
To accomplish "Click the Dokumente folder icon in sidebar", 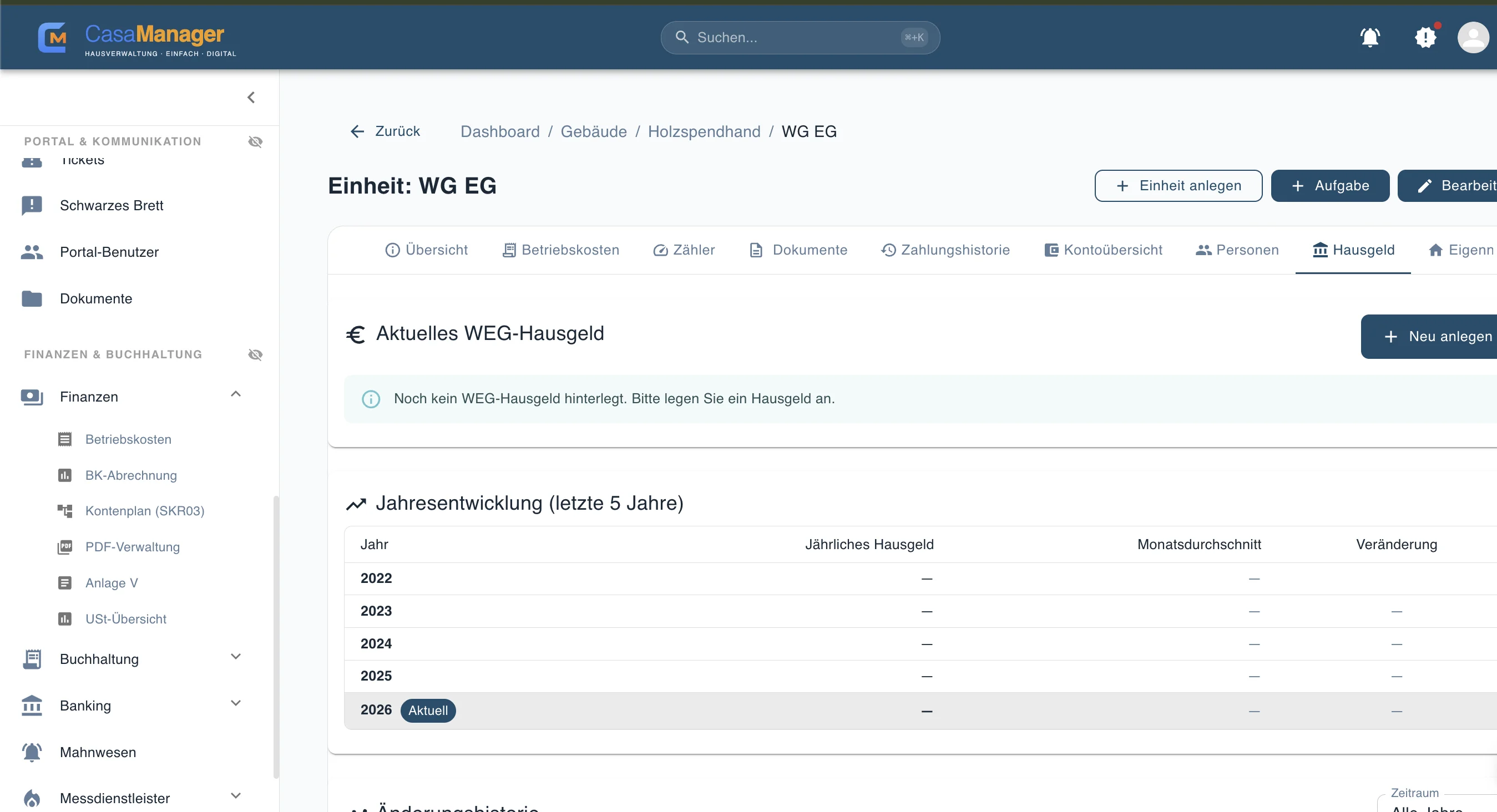I will pyautogui.click(x=32, y=298).
